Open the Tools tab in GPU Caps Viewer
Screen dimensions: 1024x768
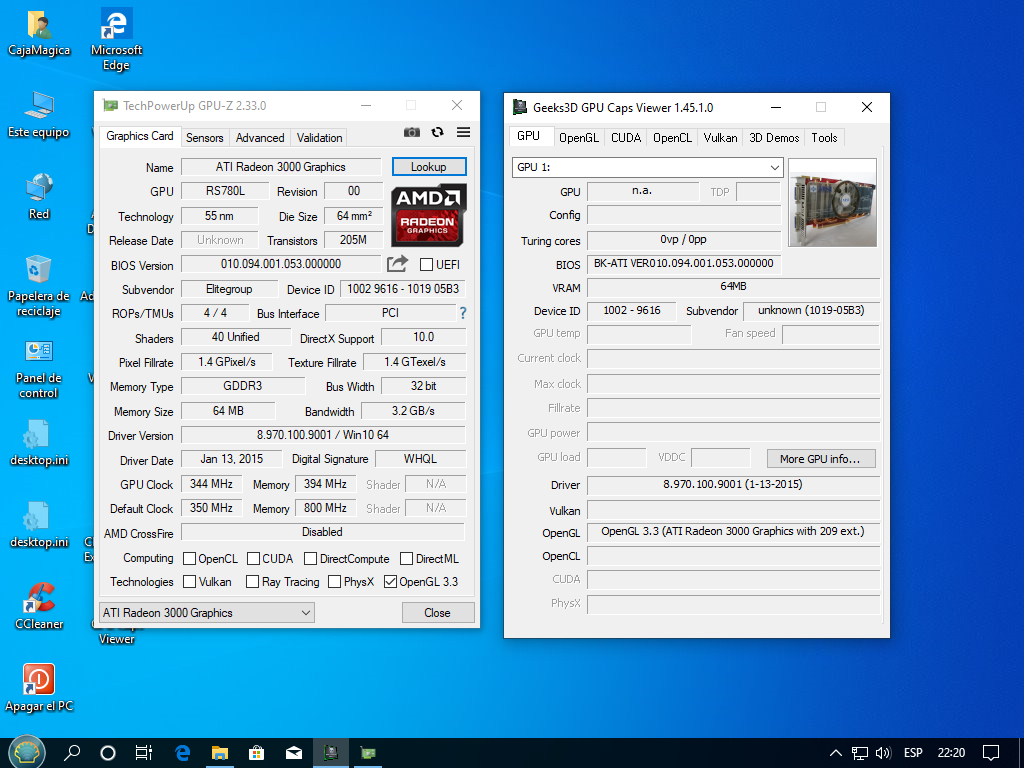[x=824, y=137]
